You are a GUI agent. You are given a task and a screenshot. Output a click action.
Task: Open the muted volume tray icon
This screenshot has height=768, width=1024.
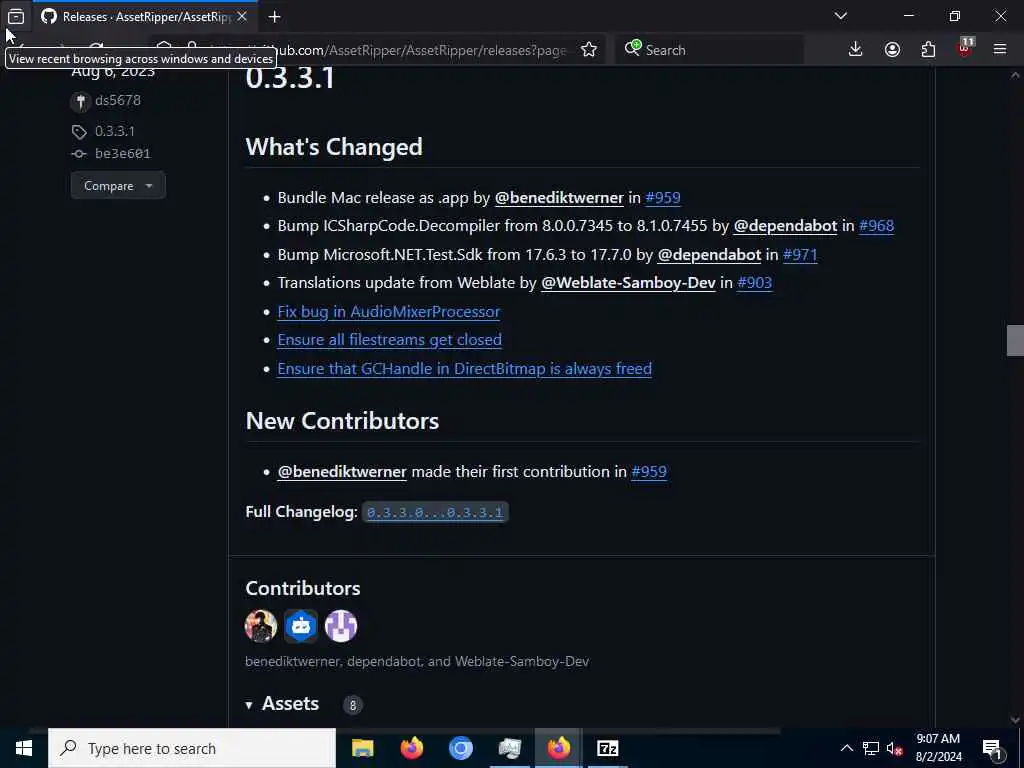[x=895, y=748]
